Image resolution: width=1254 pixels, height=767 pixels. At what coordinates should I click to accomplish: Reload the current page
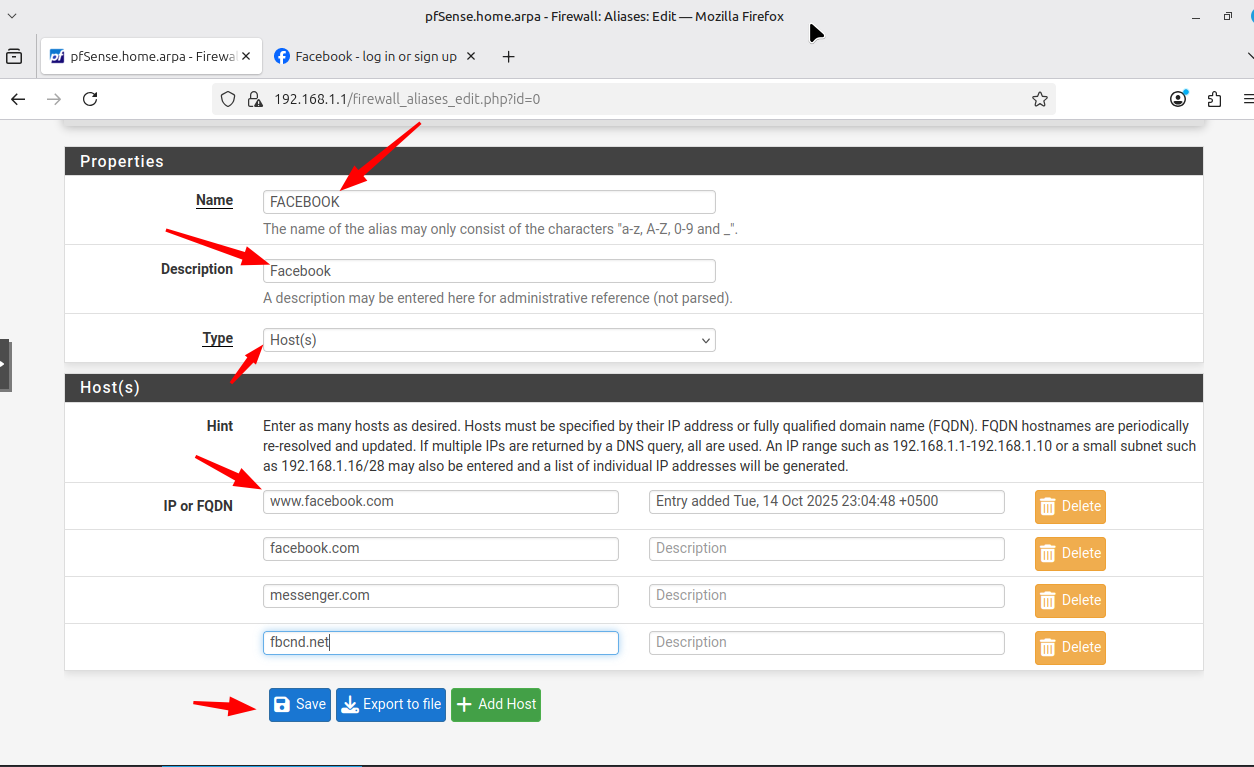coord(90,99)
